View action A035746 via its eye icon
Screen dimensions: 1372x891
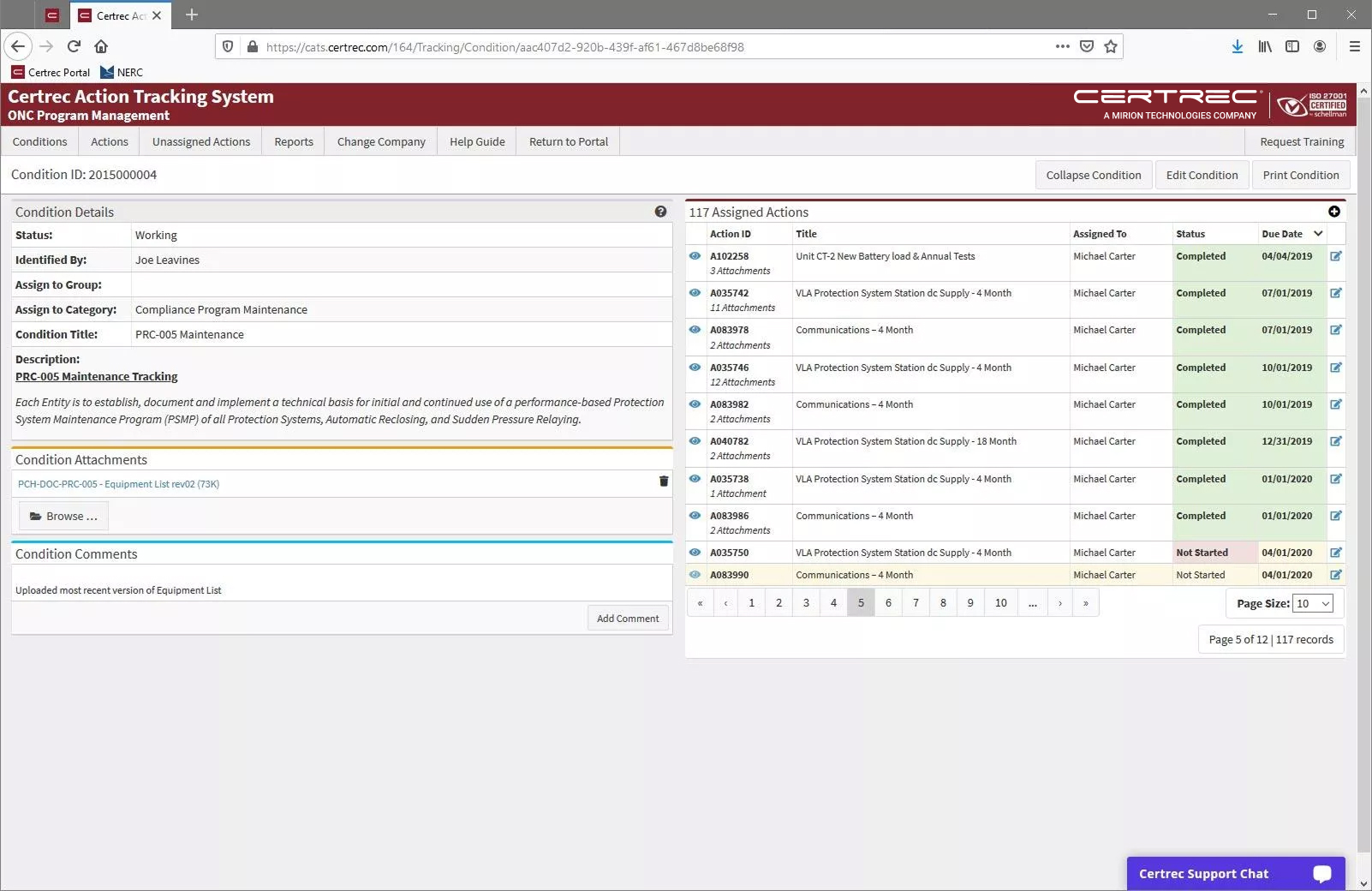coord(695,368)
